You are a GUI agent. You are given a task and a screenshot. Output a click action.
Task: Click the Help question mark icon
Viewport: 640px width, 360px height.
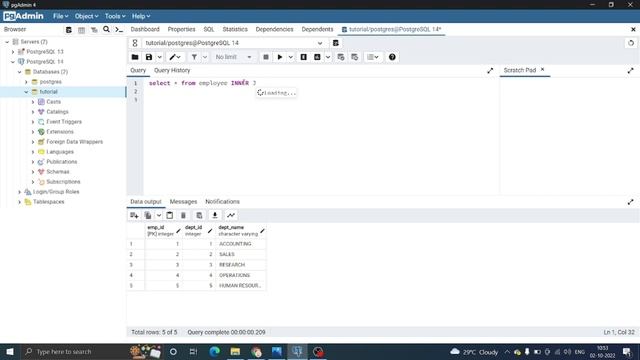click(x=392, y=57)
